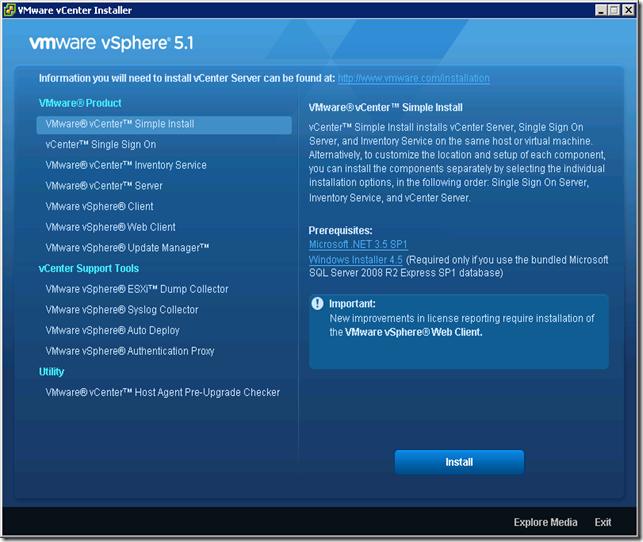The width and height of the screenshot is (643, 542).
Task: Click the vCenter Installer title bar icon
Action: [x=9, y=10]
